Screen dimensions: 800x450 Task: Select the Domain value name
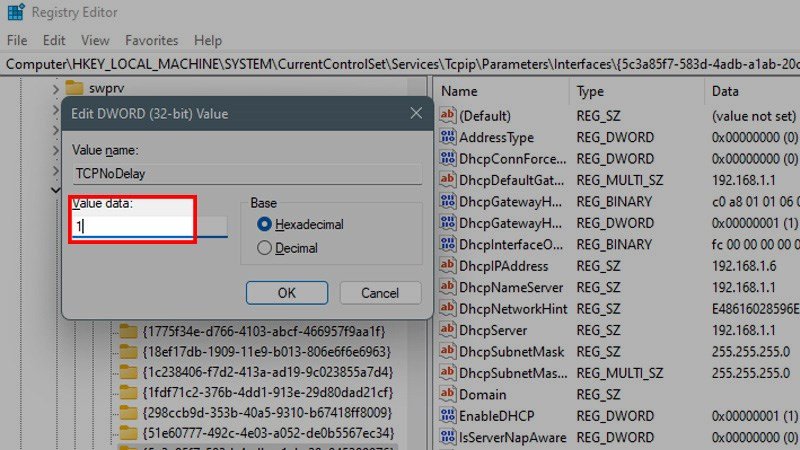click(x=483, y=394)
